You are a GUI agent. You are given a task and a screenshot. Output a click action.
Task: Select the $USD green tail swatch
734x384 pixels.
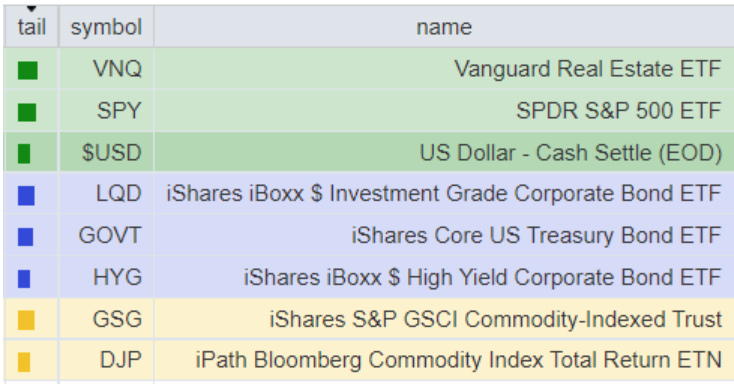24,154
